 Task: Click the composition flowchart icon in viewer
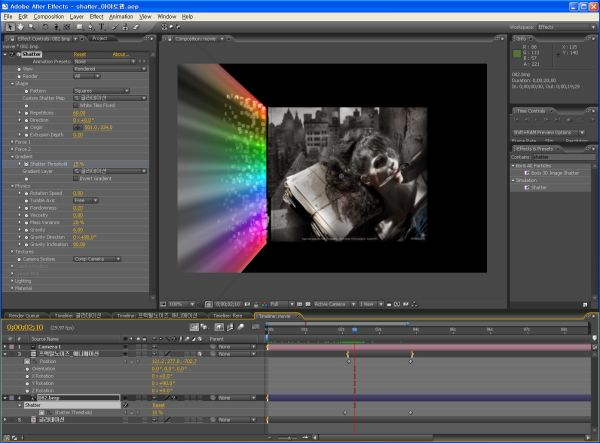[x=414, y=305]
